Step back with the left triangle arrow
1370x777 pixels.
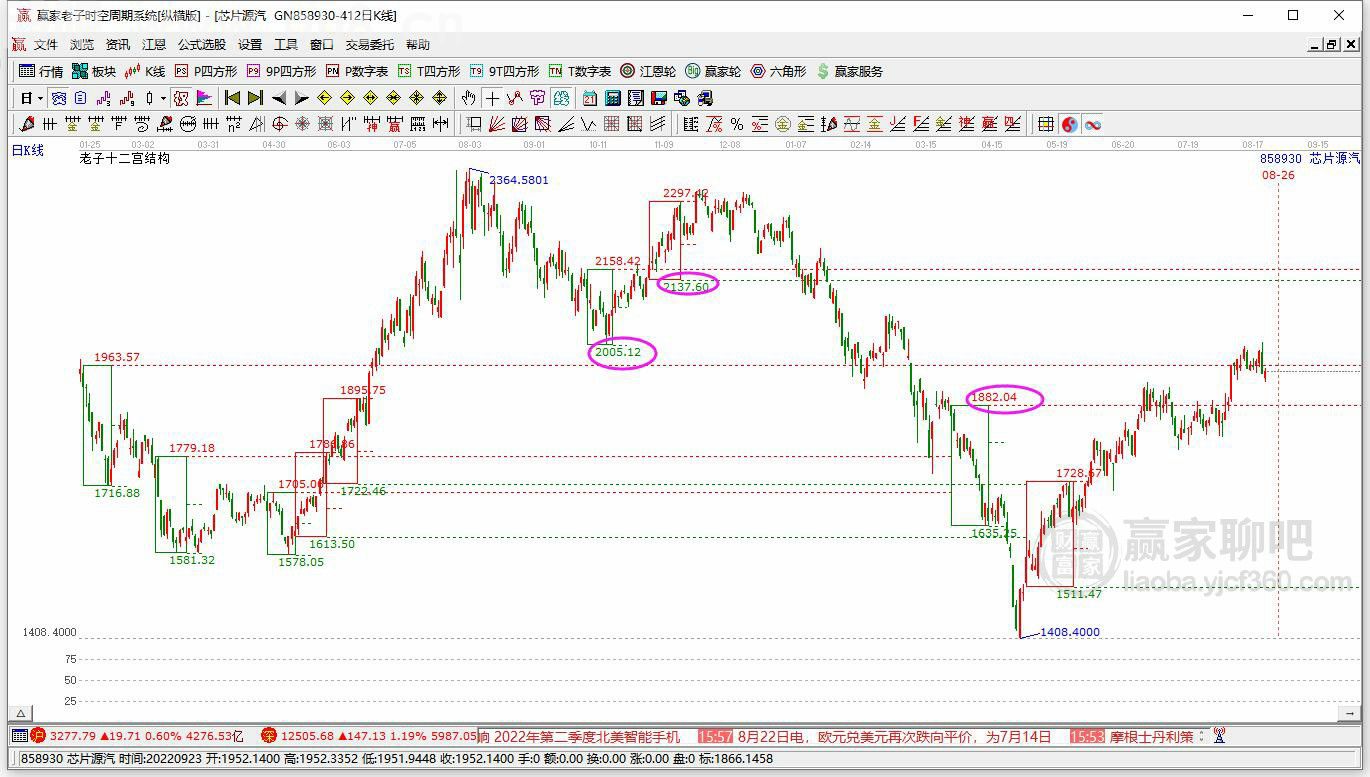pos(279,98)
